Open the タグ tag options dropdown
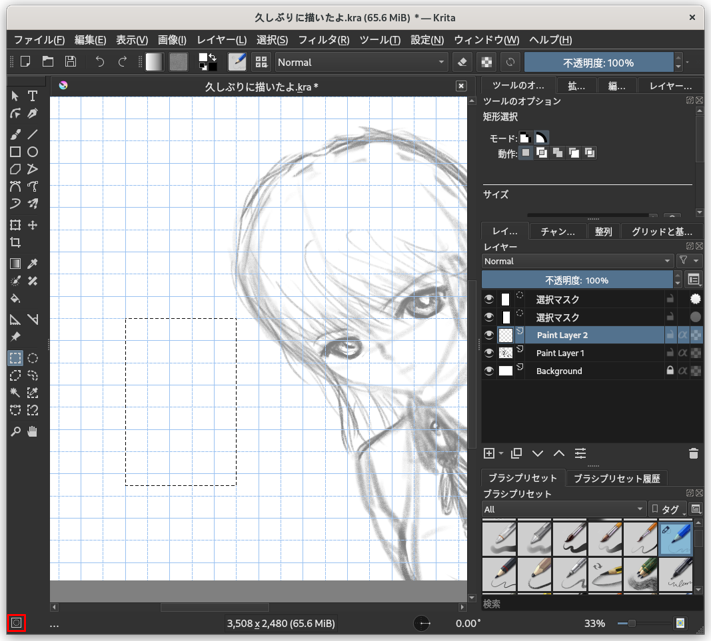 pos(668,509)
